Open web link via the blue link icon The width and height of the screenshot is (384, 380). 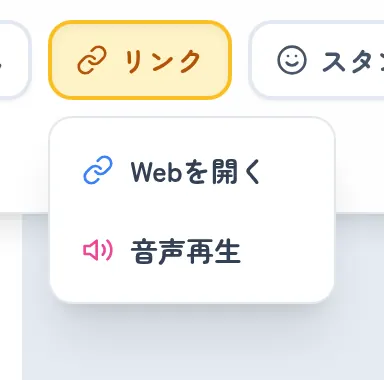coord(98,170)
